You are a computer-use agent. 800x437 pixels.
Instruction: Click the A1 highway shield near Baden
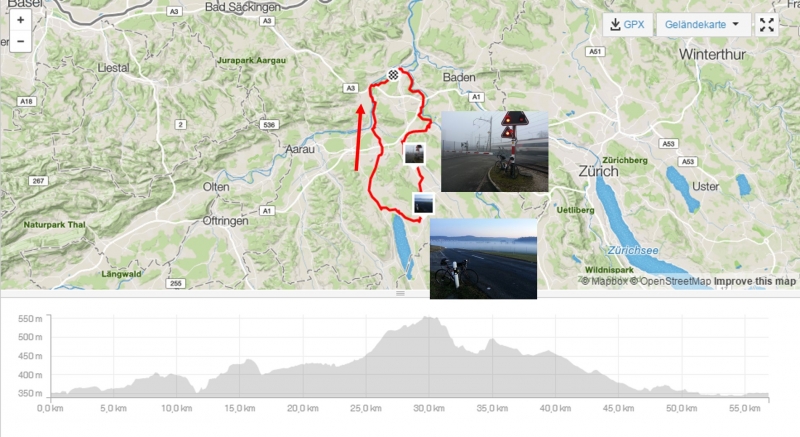point(476,97)
